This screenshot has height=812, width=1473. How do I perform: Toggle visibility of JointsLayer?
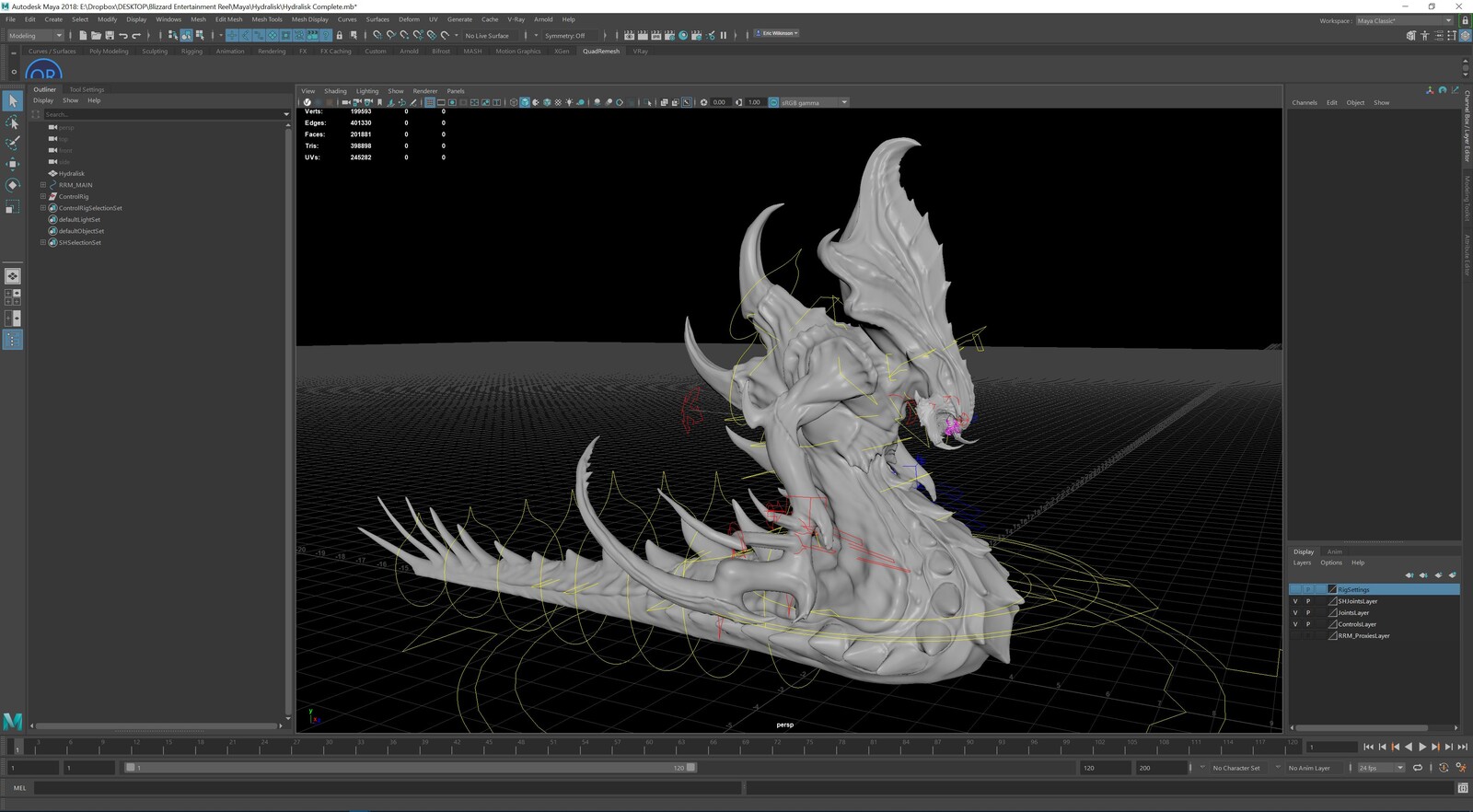click(1295, 612)
